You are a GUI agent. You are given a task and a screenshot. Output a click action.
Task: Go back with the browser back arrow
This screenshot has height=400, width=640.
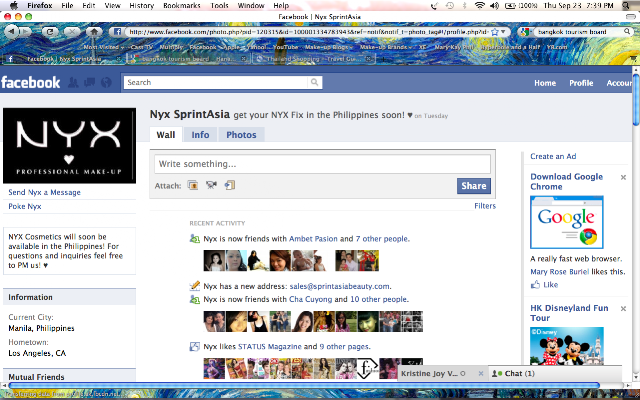(x=11, y=31)
